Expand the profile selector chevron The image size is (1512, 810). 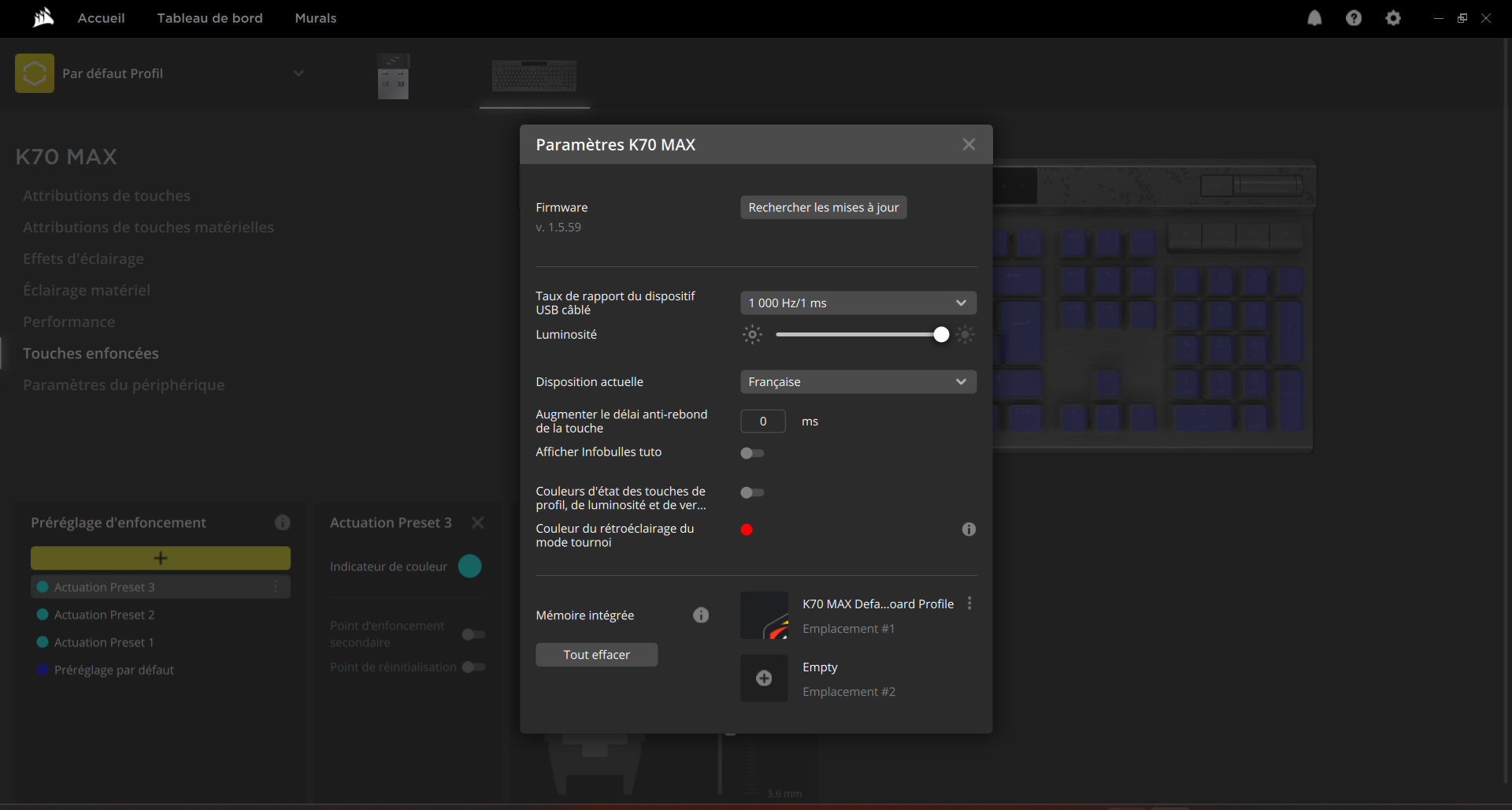(298, 73)
